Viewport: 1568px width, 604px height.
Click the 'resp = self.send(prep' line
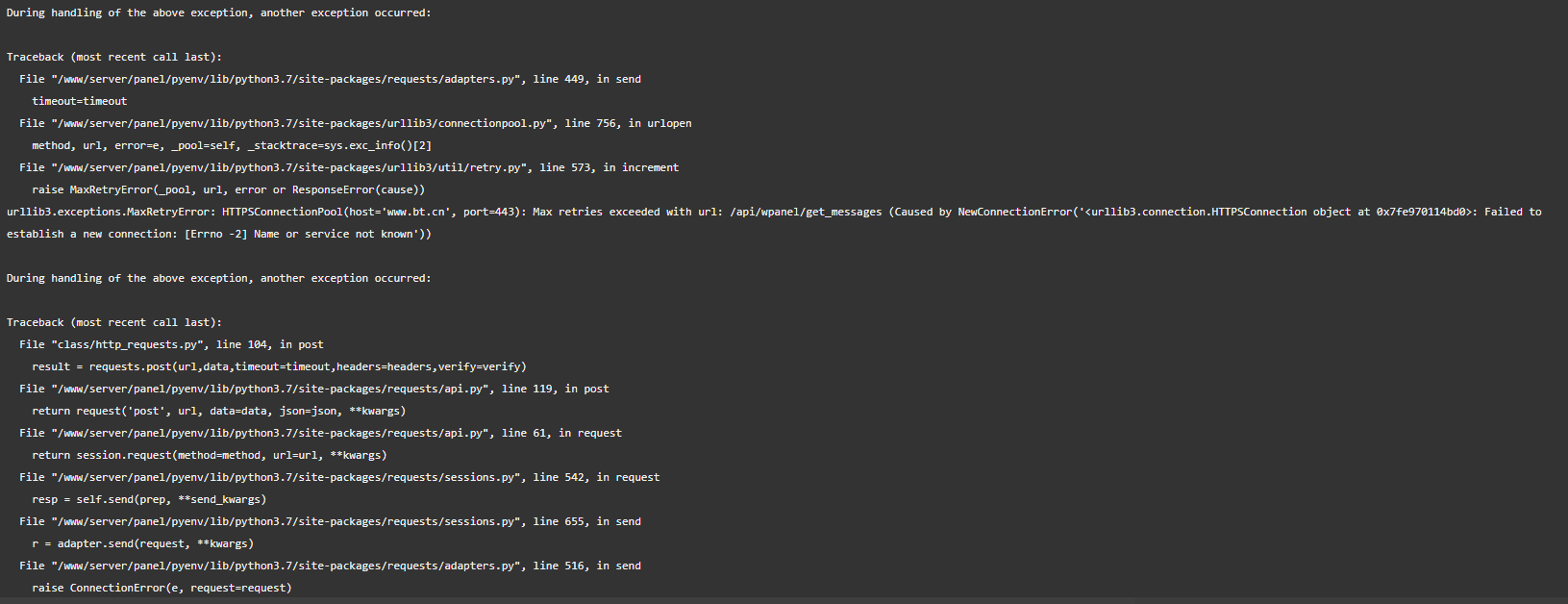[149, 499]
